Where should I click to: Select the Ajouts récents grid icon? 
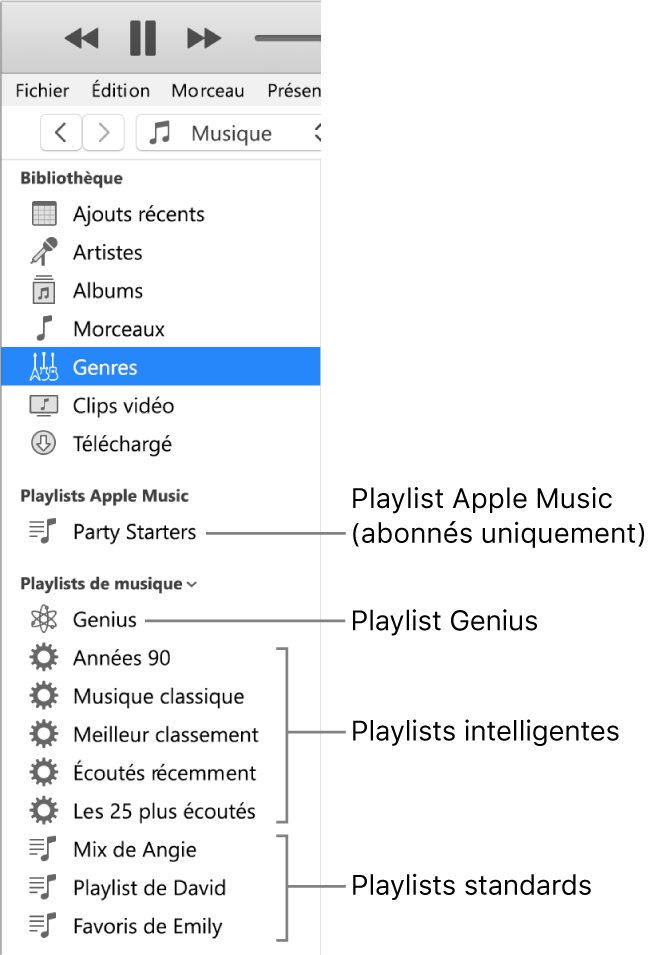tap(41, 213)
